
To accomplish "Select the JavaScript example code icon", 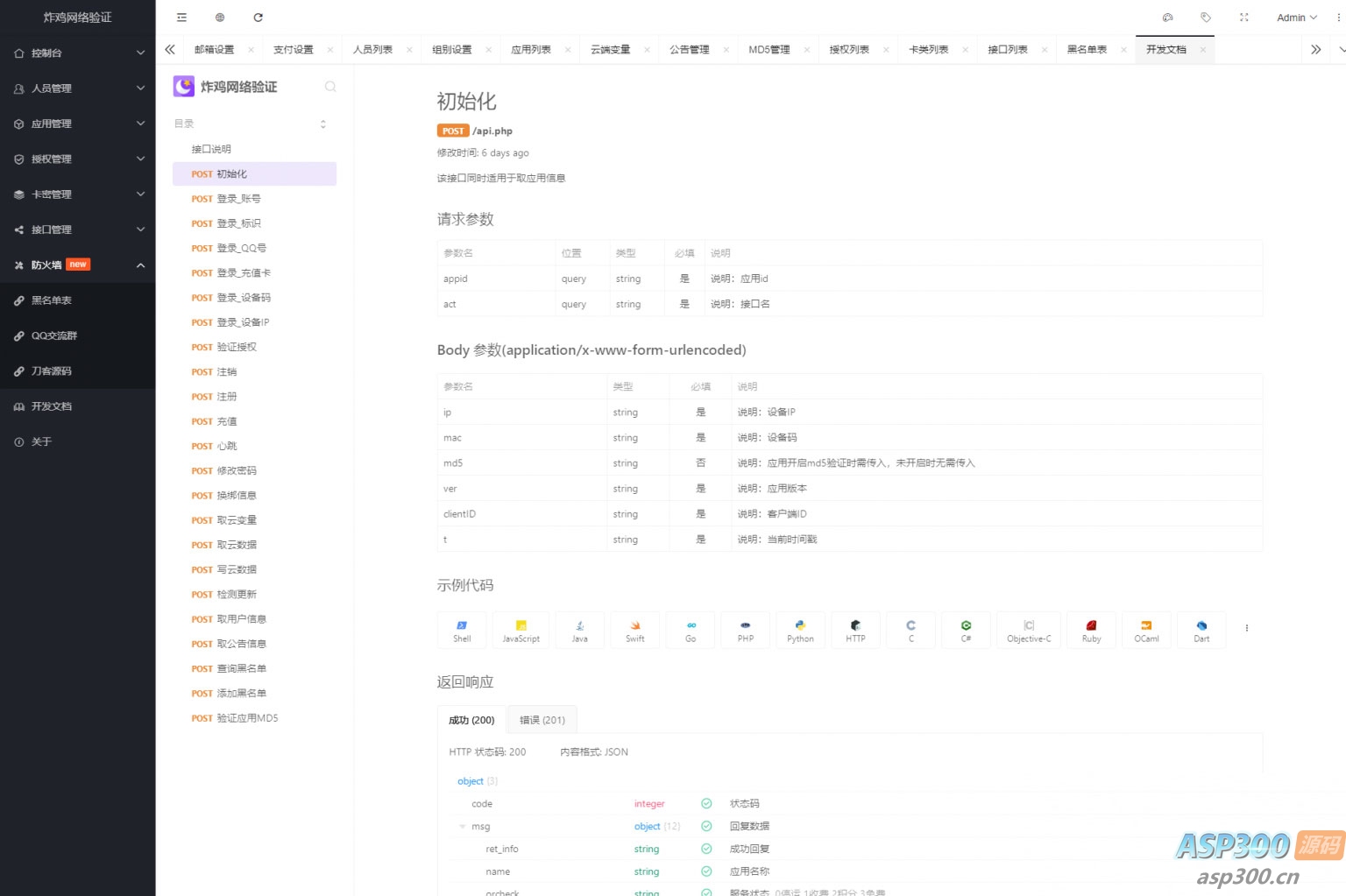I will (x=521, y=629).
